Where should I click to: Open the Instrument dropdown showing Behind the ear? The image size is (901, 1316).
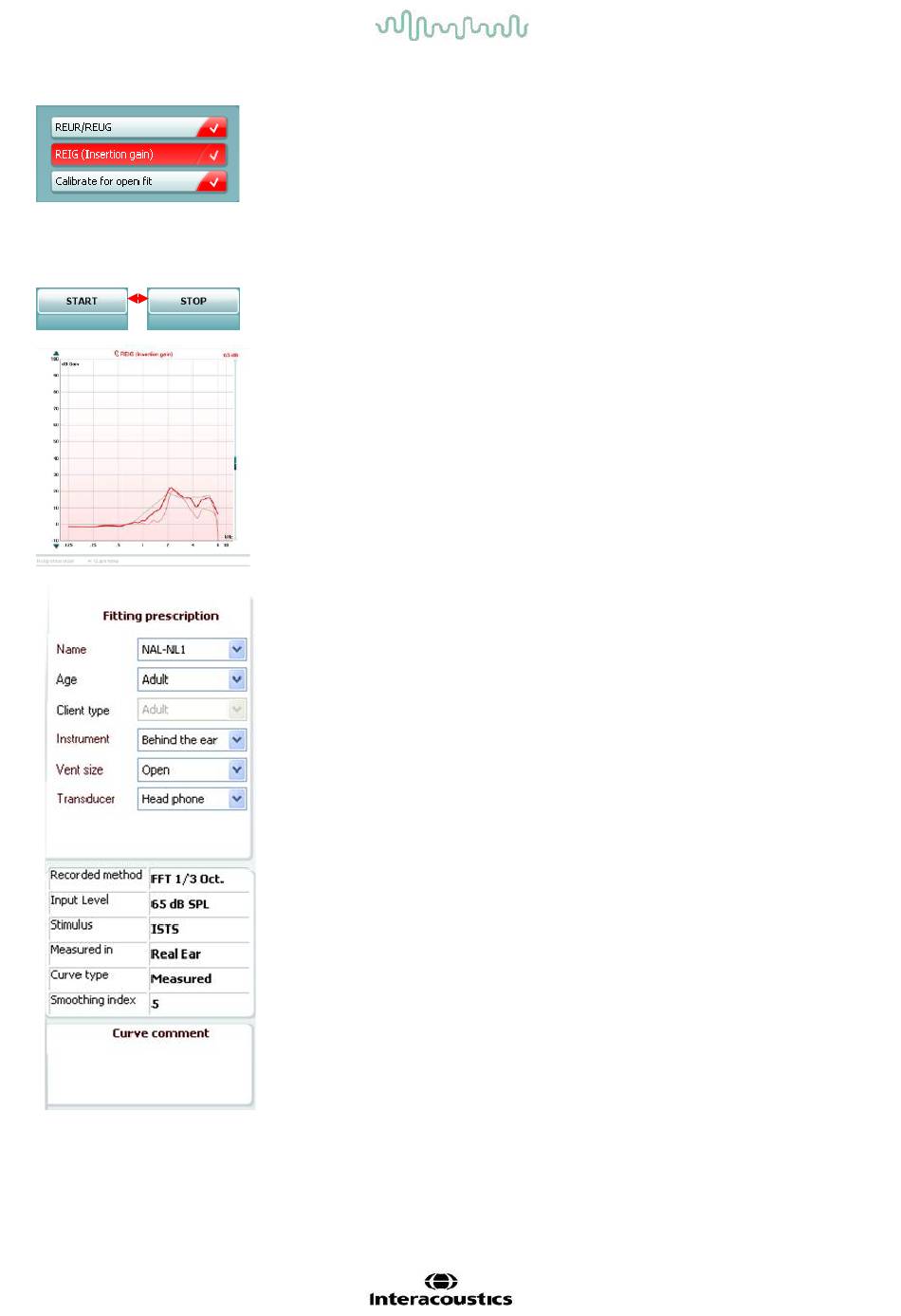(192, 739)
